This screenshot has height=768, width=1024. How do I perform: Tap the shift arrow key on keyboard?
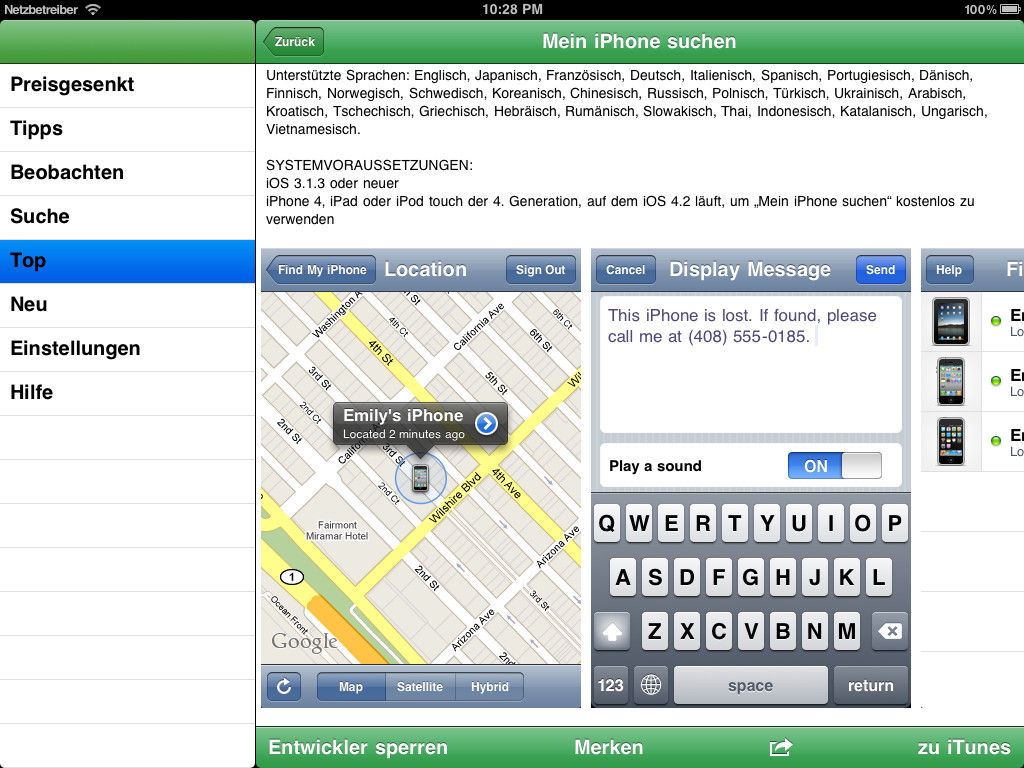tap(612, 632)
